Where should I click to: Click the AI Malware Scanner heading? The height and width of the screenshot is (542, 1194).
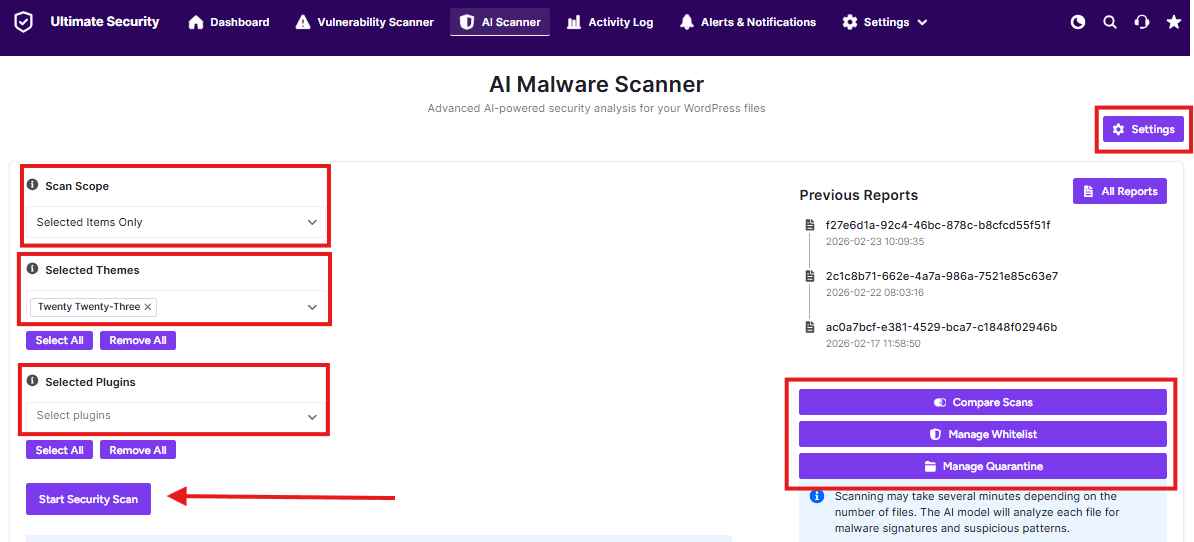[x=596, y=84]
